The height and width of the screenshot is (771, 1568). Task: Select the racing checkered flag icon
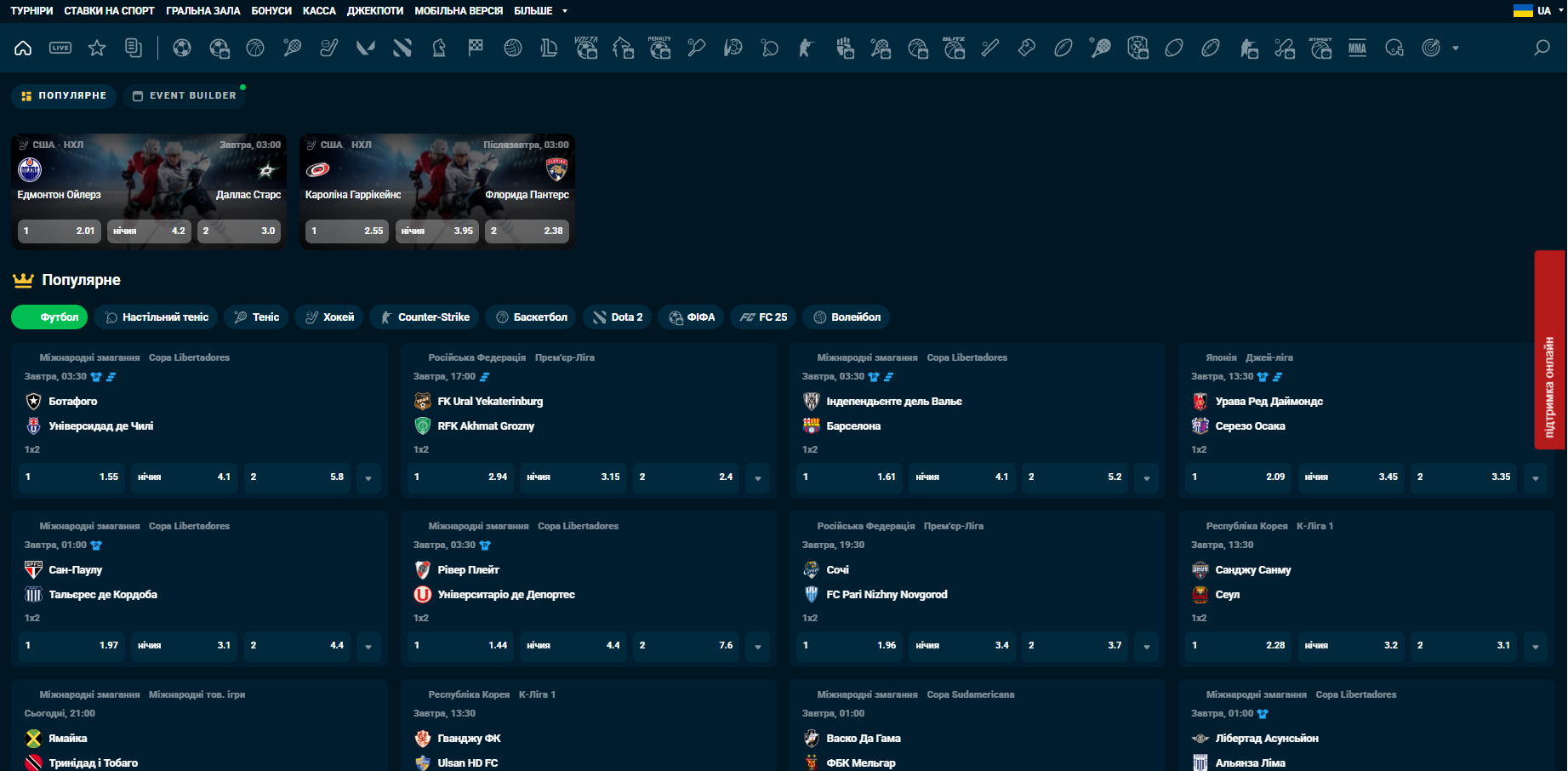(476, 48)
